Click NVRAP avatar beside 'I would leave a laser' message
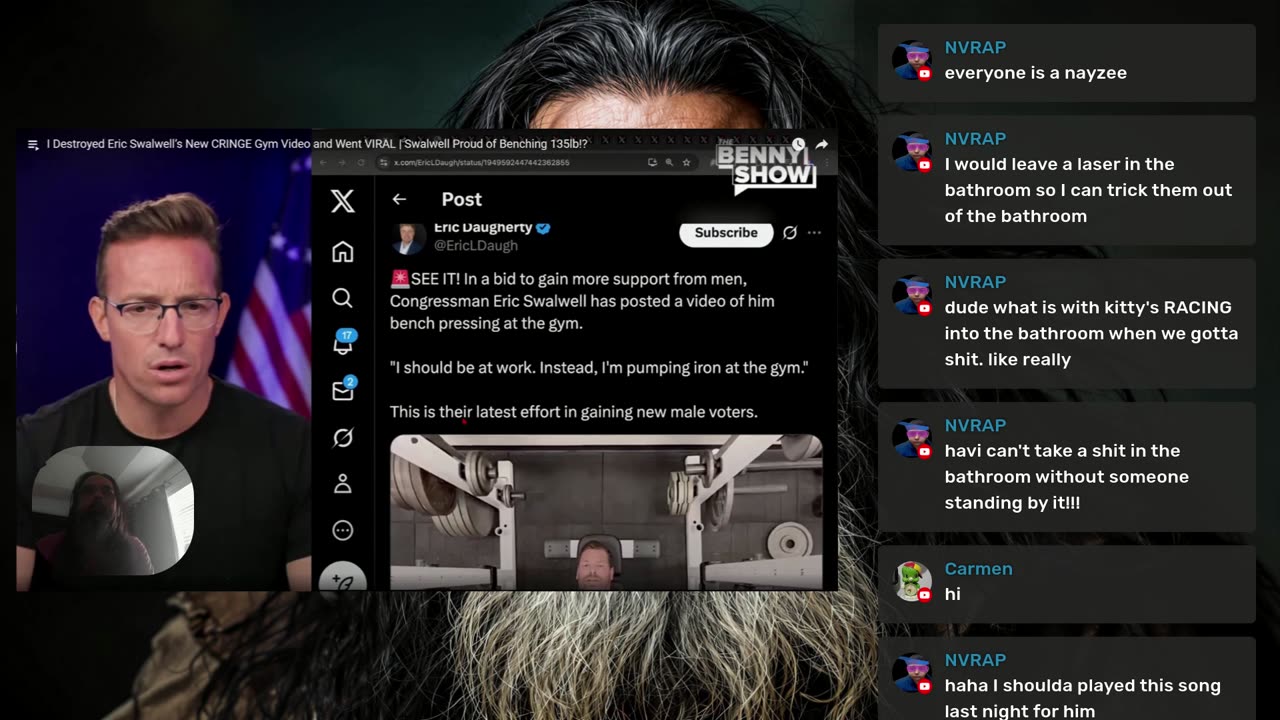 [912, 152]
